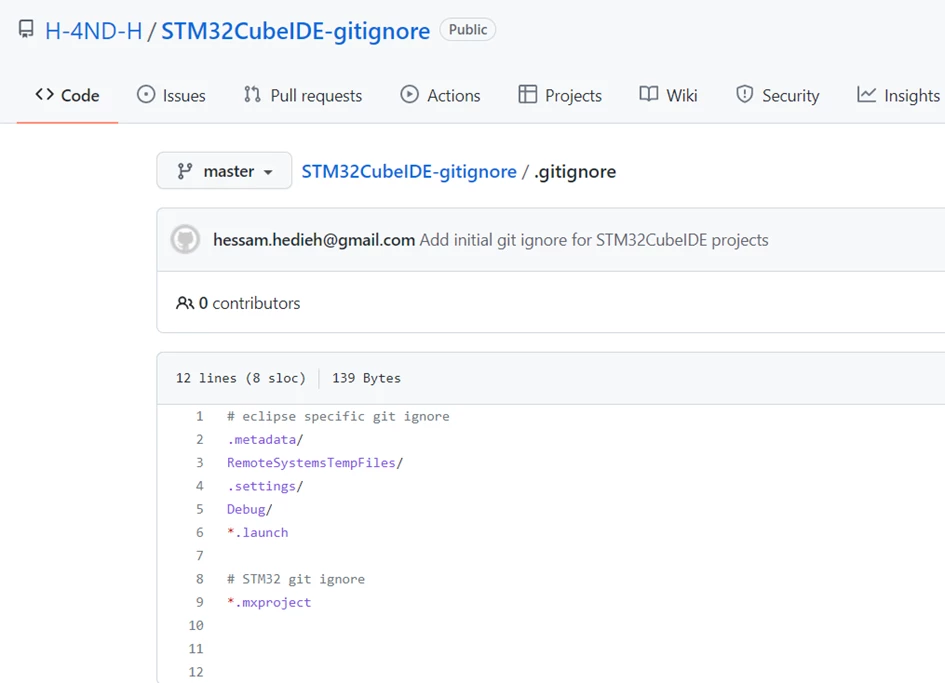
Task: Click STM32CubeIDE-gitignore breadcrumb link
Action: pyautogui.click(x=409, y=172)
